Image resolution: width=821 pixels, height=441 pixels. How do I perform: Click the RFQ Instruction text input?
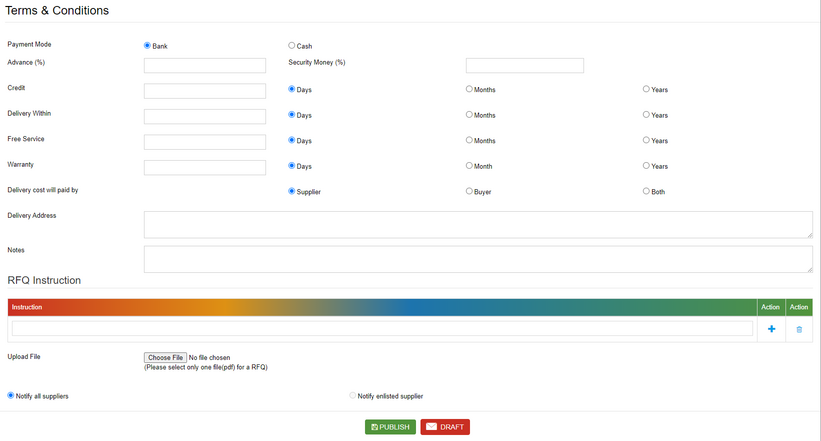[x=382, y=329]
